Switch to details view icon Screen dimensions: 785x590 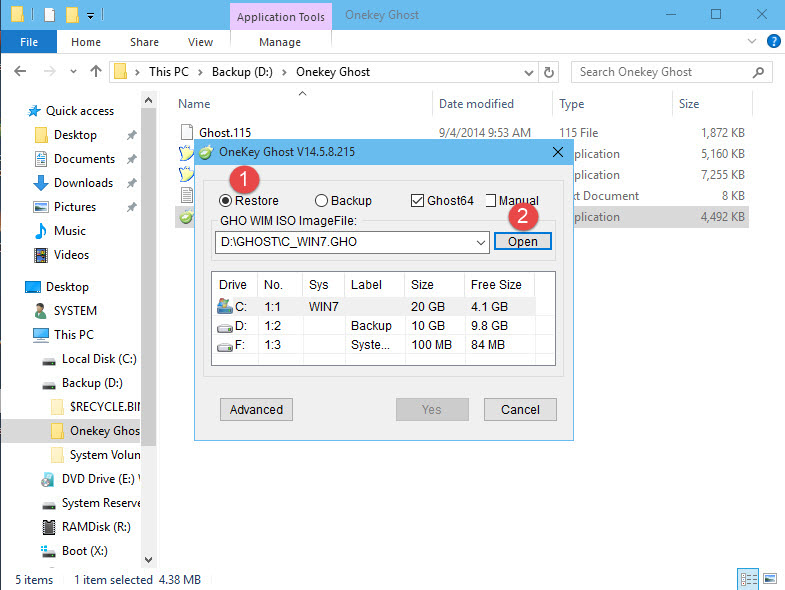tap(748, 579)
